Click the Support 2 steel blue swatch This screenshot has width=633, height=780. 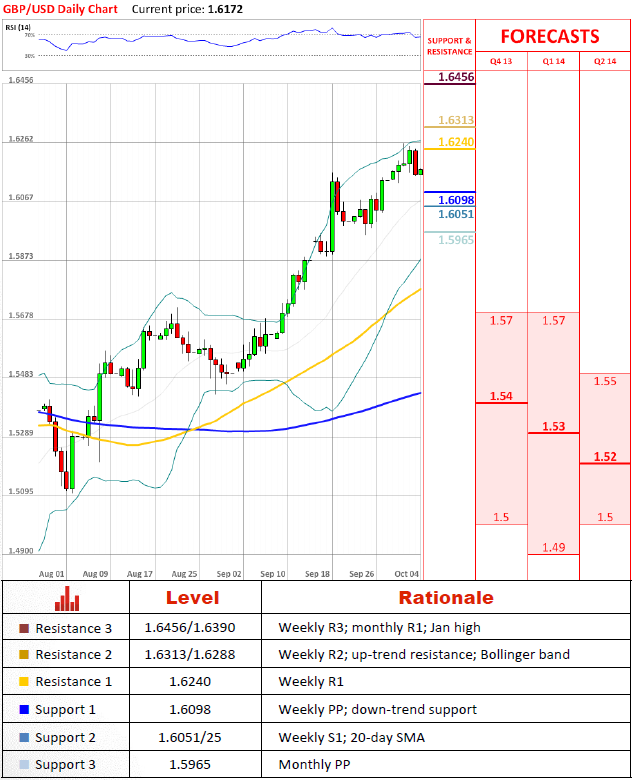24,737
